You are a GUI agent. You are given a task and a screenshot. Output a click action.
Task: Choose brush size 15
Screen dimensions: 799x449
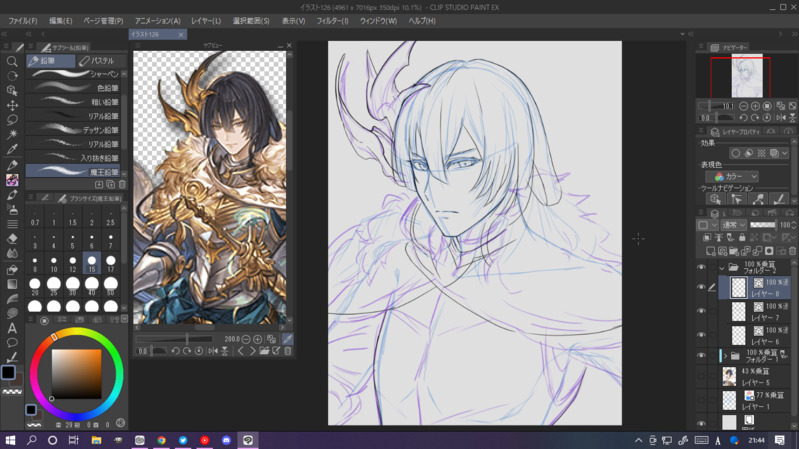pos(92,263)
